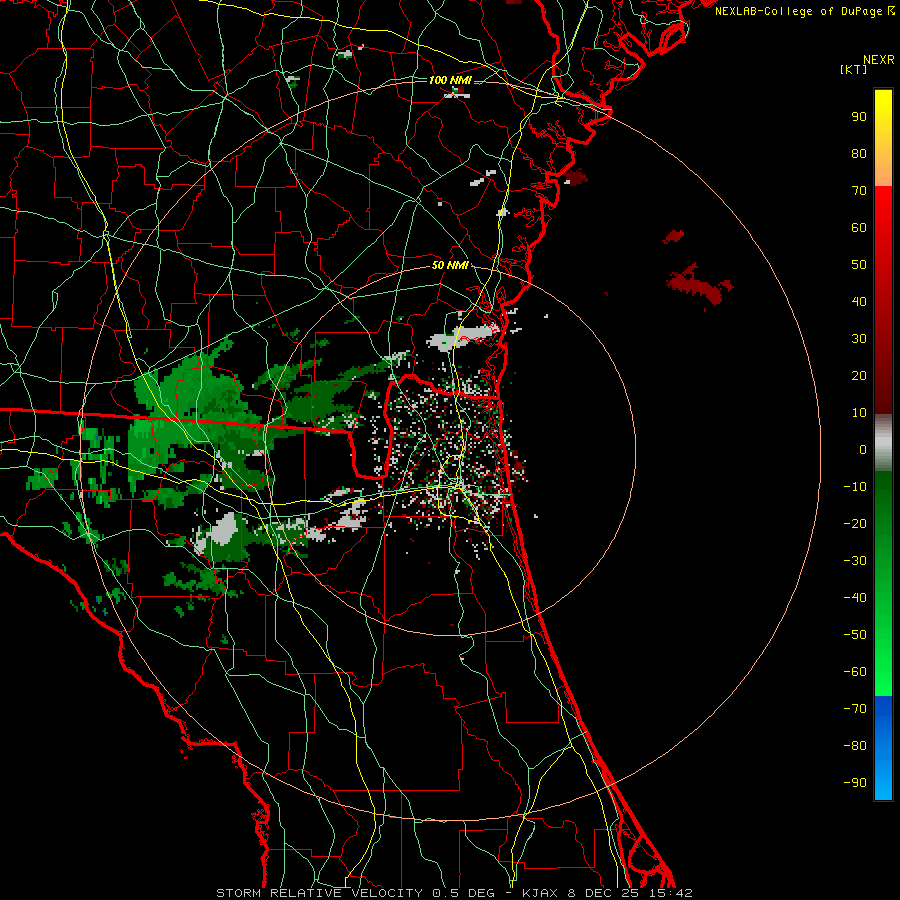Click the -10 value on the velocity scale
900x900 pixels.
click(x=855, y=487)
